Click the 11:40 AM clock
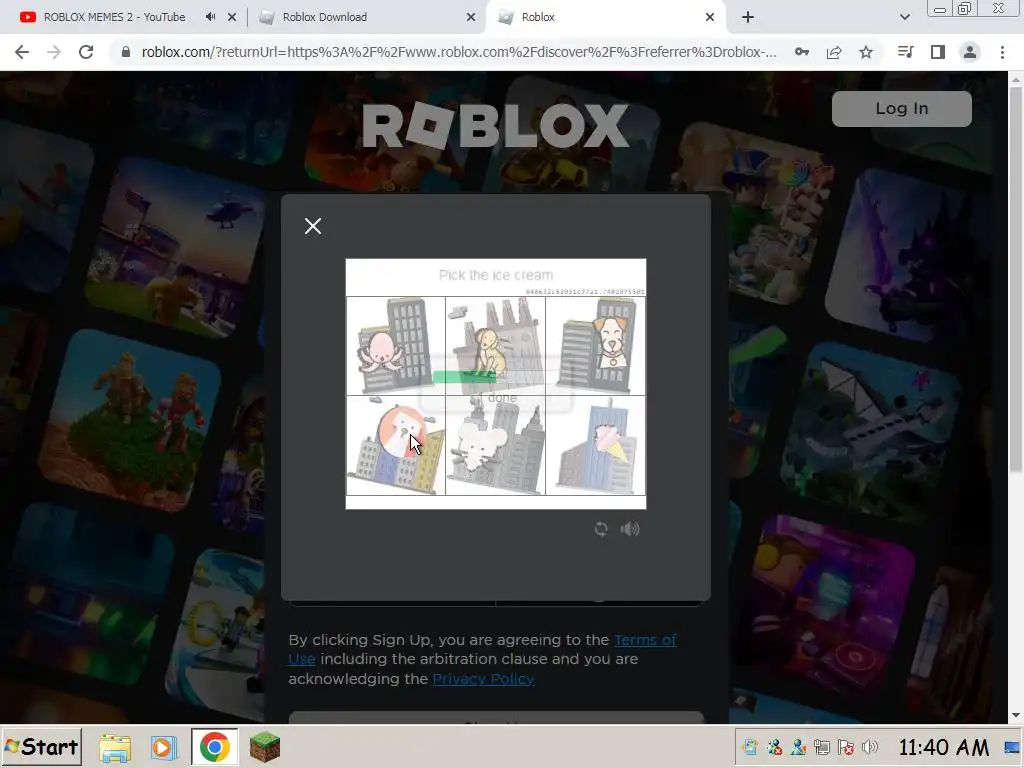Viewport: 1024px width, 768px height. point(944,747)
